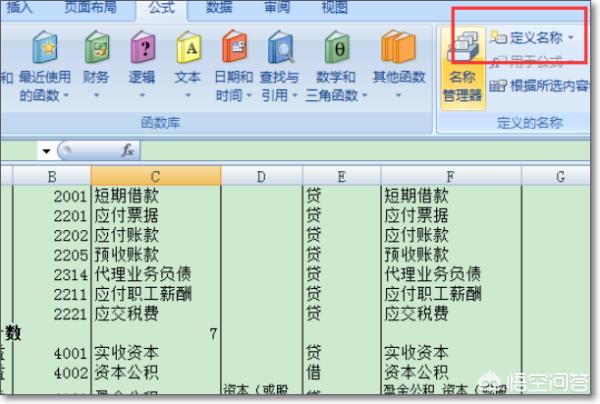600x404 pixels.
Task: Select column B header
Action: coord(52,176)
